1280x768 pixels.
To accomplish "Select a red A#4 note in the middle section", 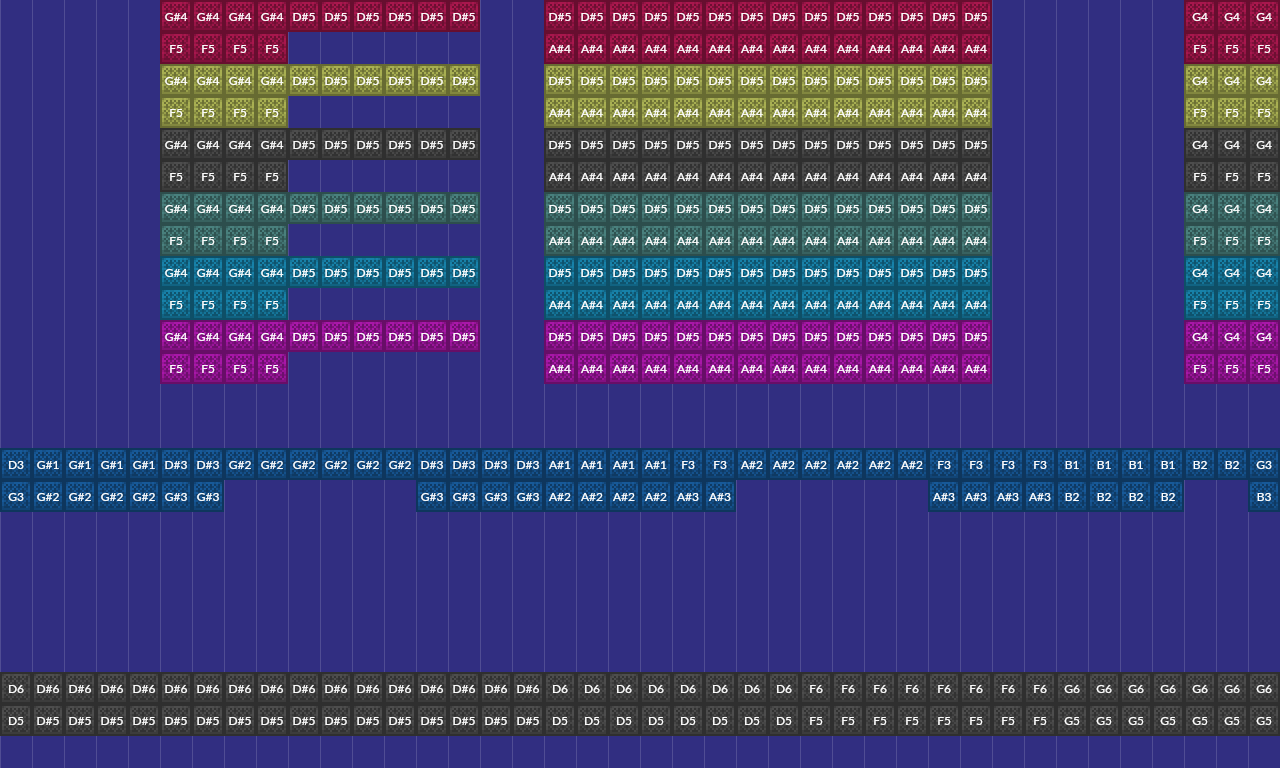I will click(x=560, y=48).
